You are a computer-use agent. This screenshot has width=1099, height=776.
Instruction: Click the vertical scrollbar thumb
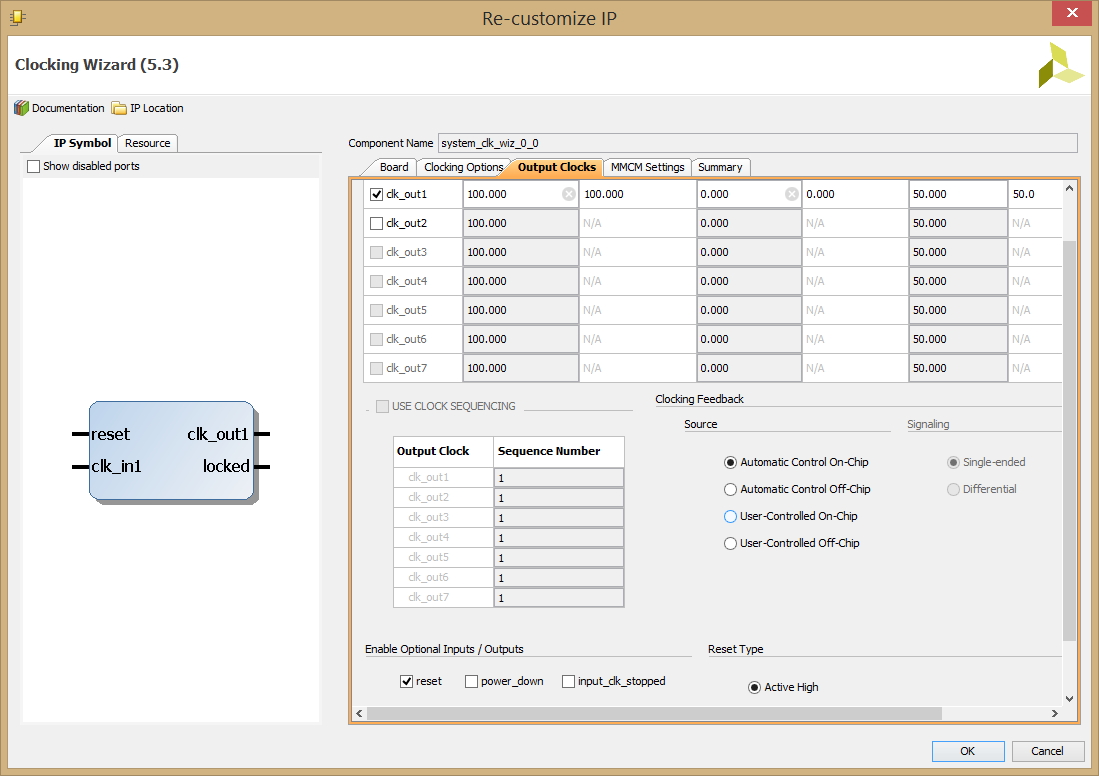(1069, 441)
